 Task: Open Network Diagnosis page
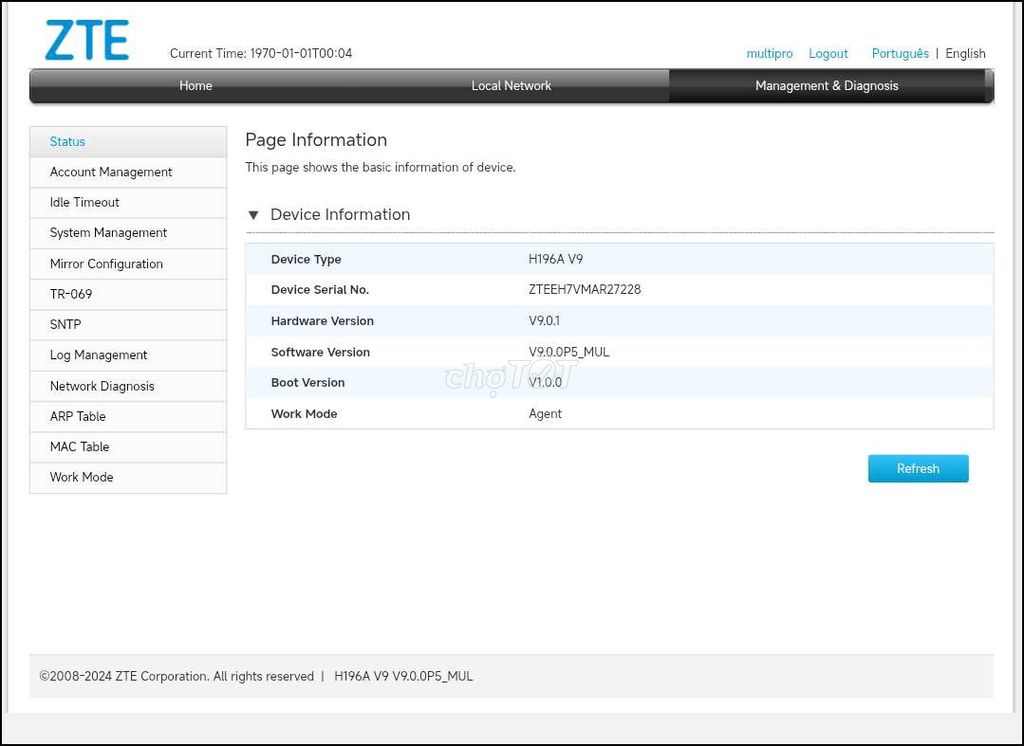point(128,386)
